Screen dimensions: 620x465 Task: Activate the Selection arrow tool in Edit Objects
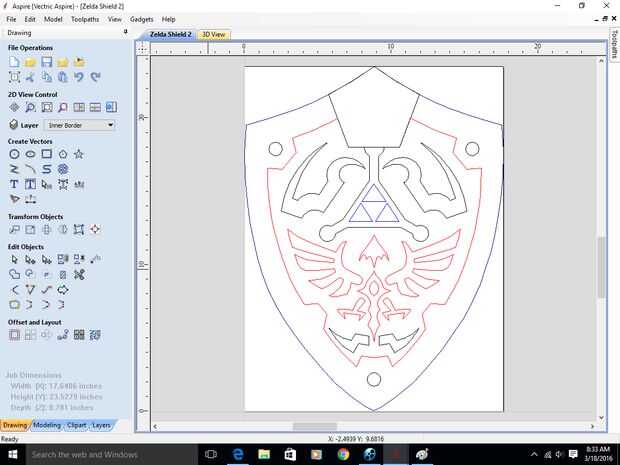coord(14,259)
